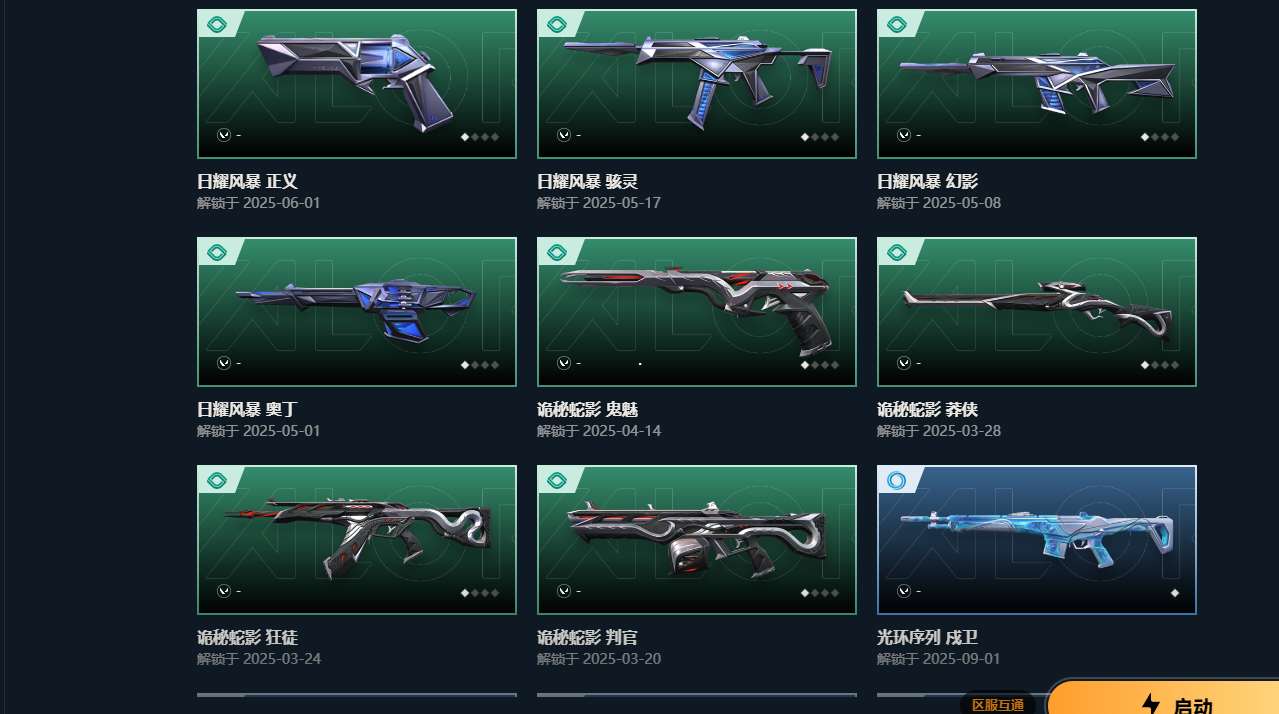Click tier badge icon on 日耀风暴 骇灵 card
This screenshot has height=714, width=1279.
point(556,24)
